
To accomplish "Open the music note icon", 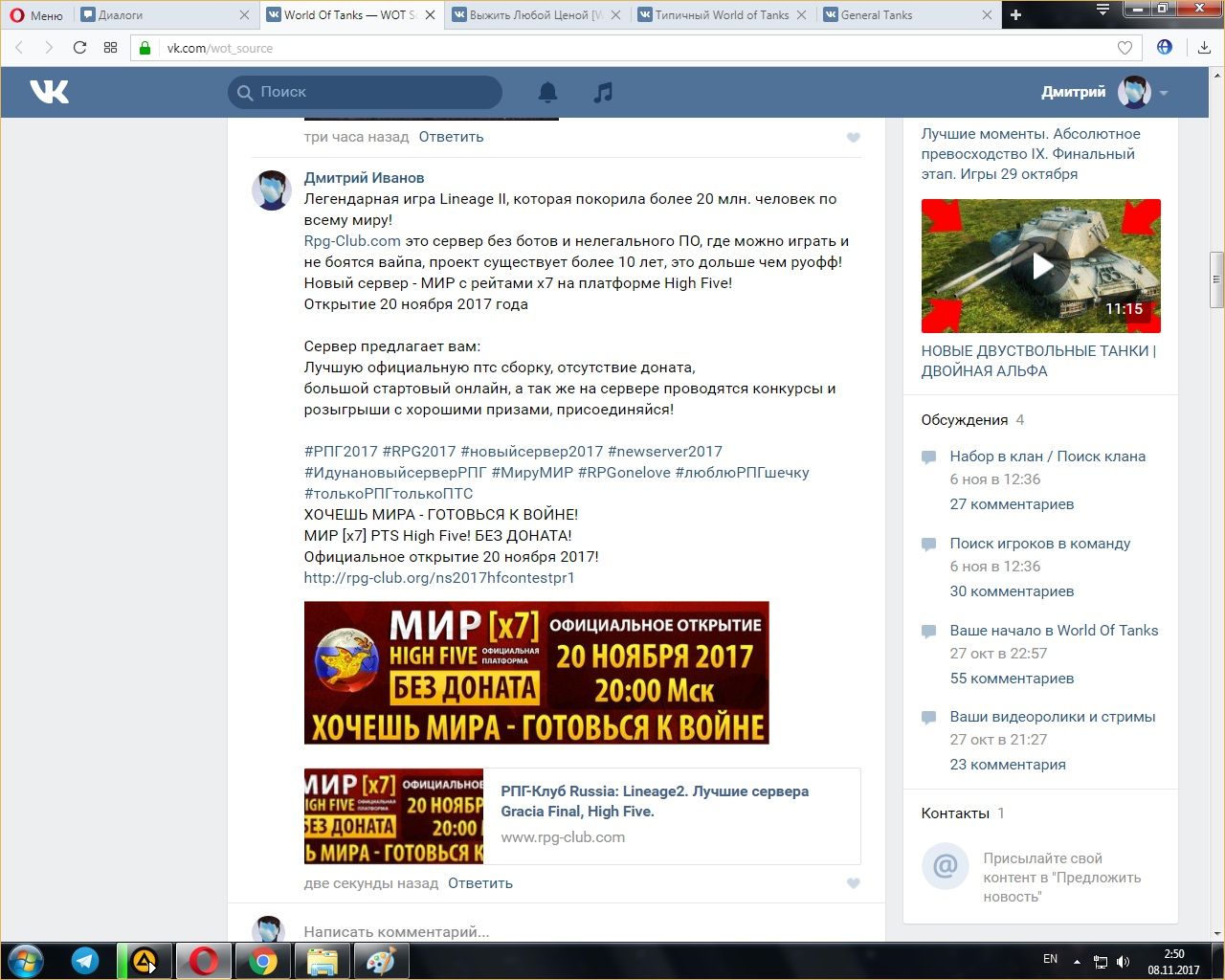I will [x=603, y=92].
